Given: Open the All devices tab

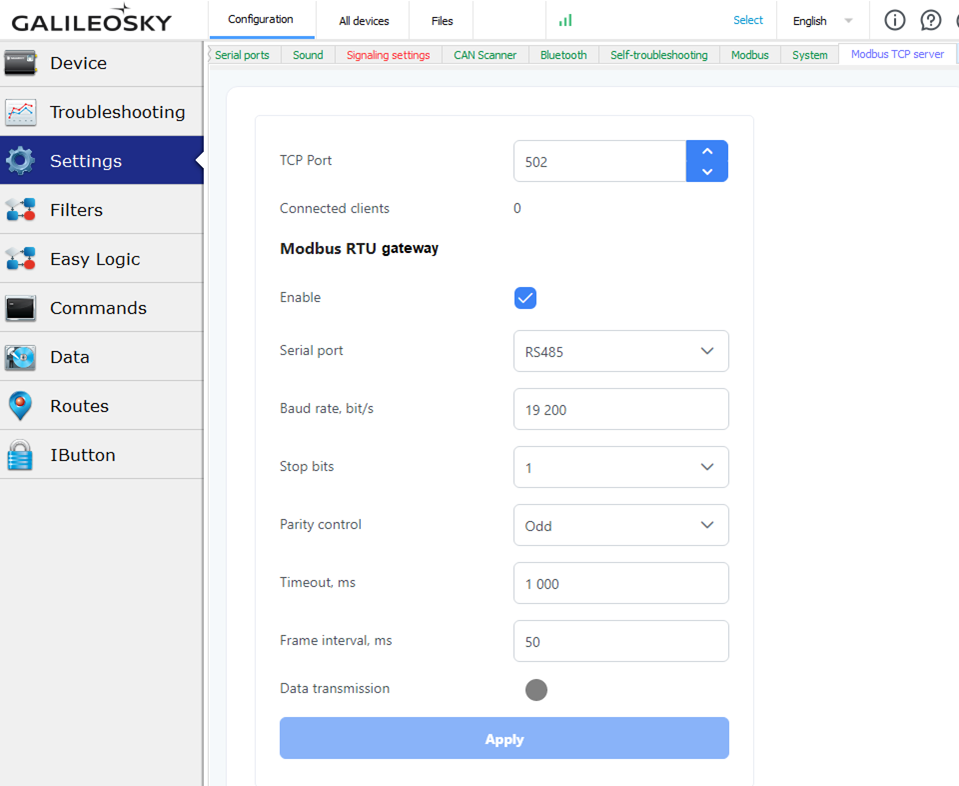Looking at the screenshot, I should click(x=364, y=21).
